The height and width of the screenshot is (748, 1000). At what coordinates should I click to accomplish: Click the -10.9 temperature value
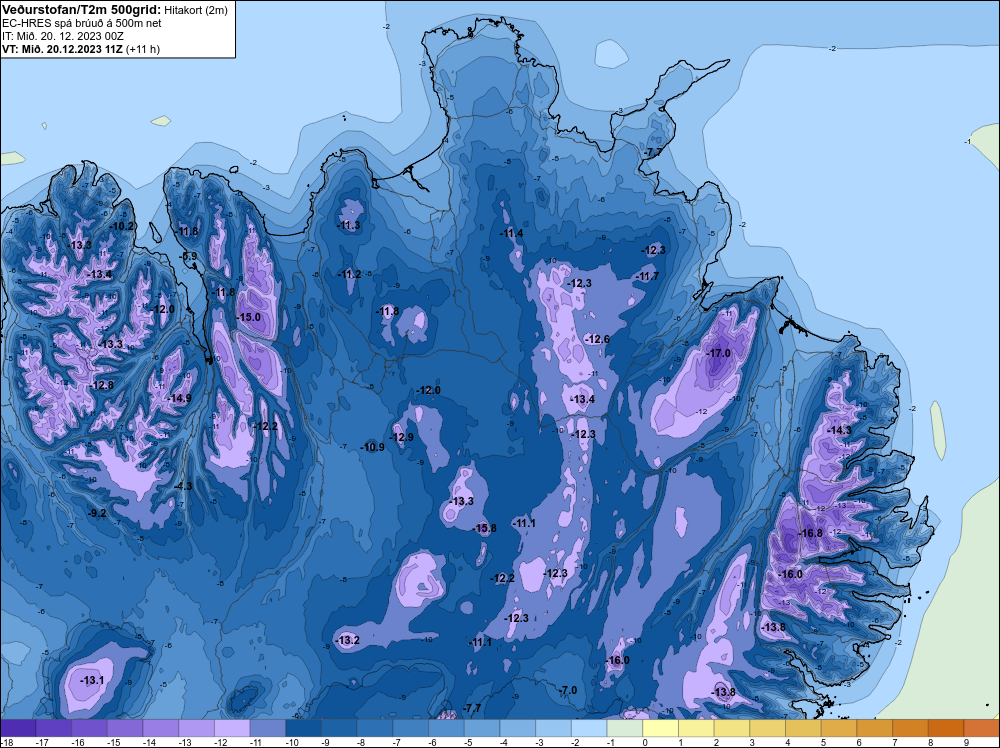372,447
